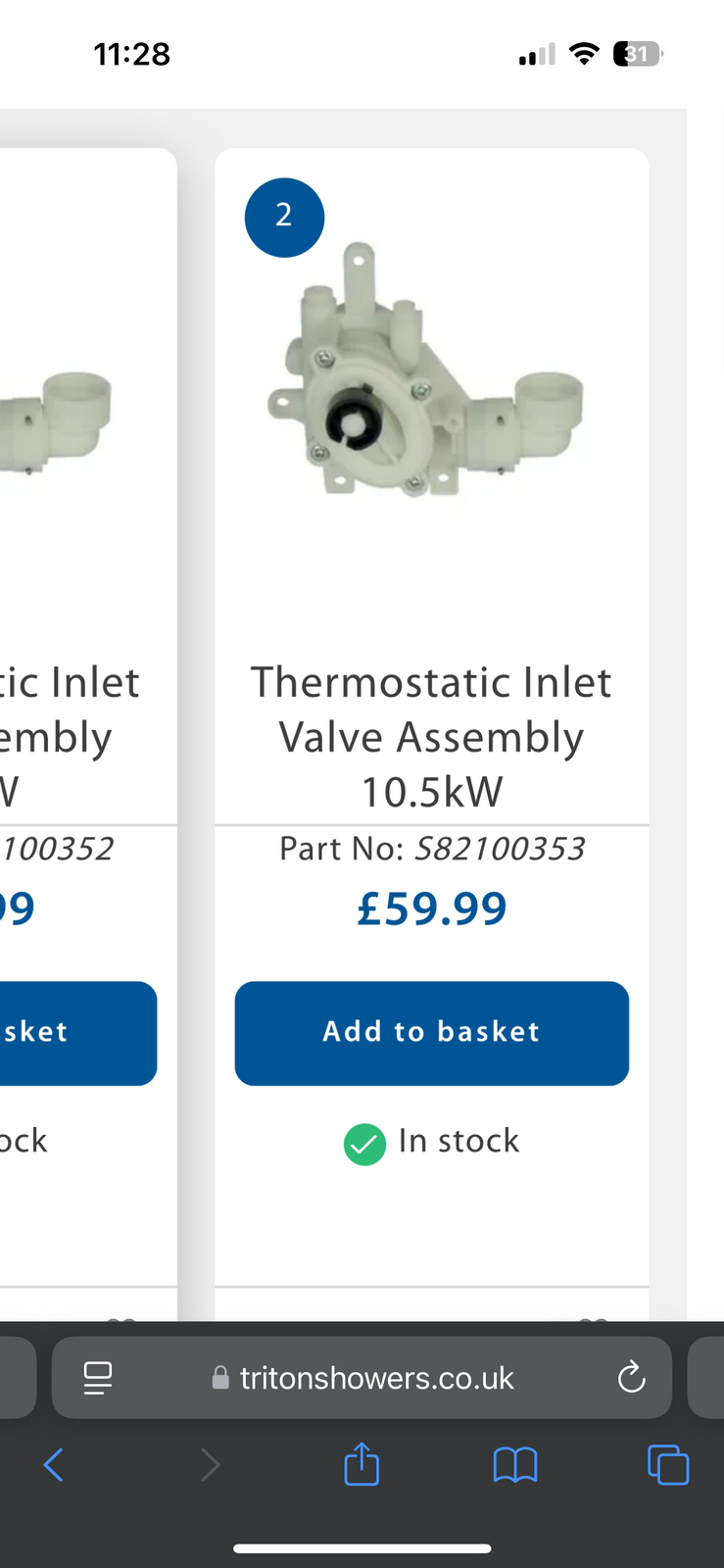Open the Safari share sheet icon

click(x=362, y=1464)
